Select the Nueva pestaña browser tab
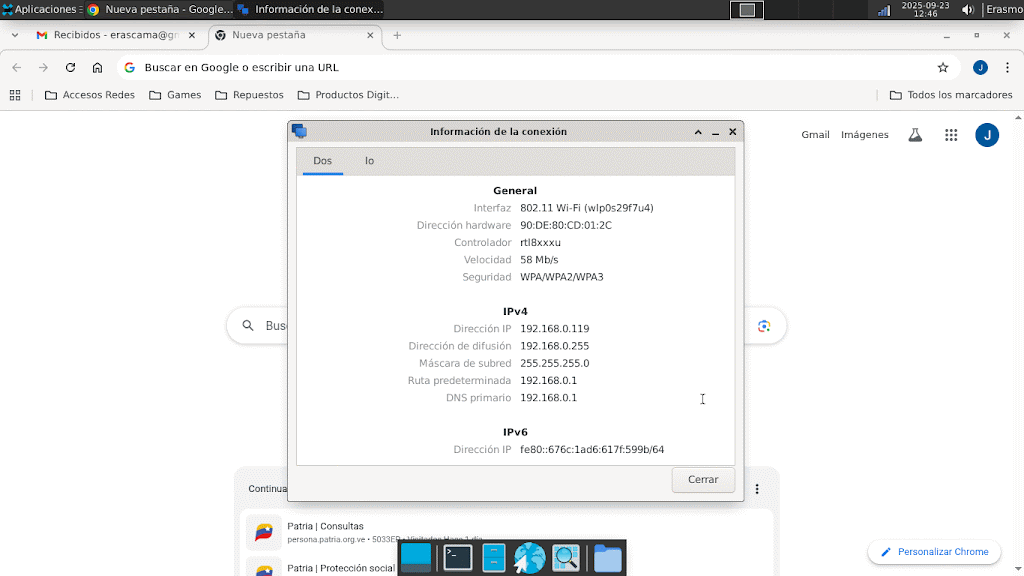Viewport: 1024px width, 576px height. pos(293,35)
